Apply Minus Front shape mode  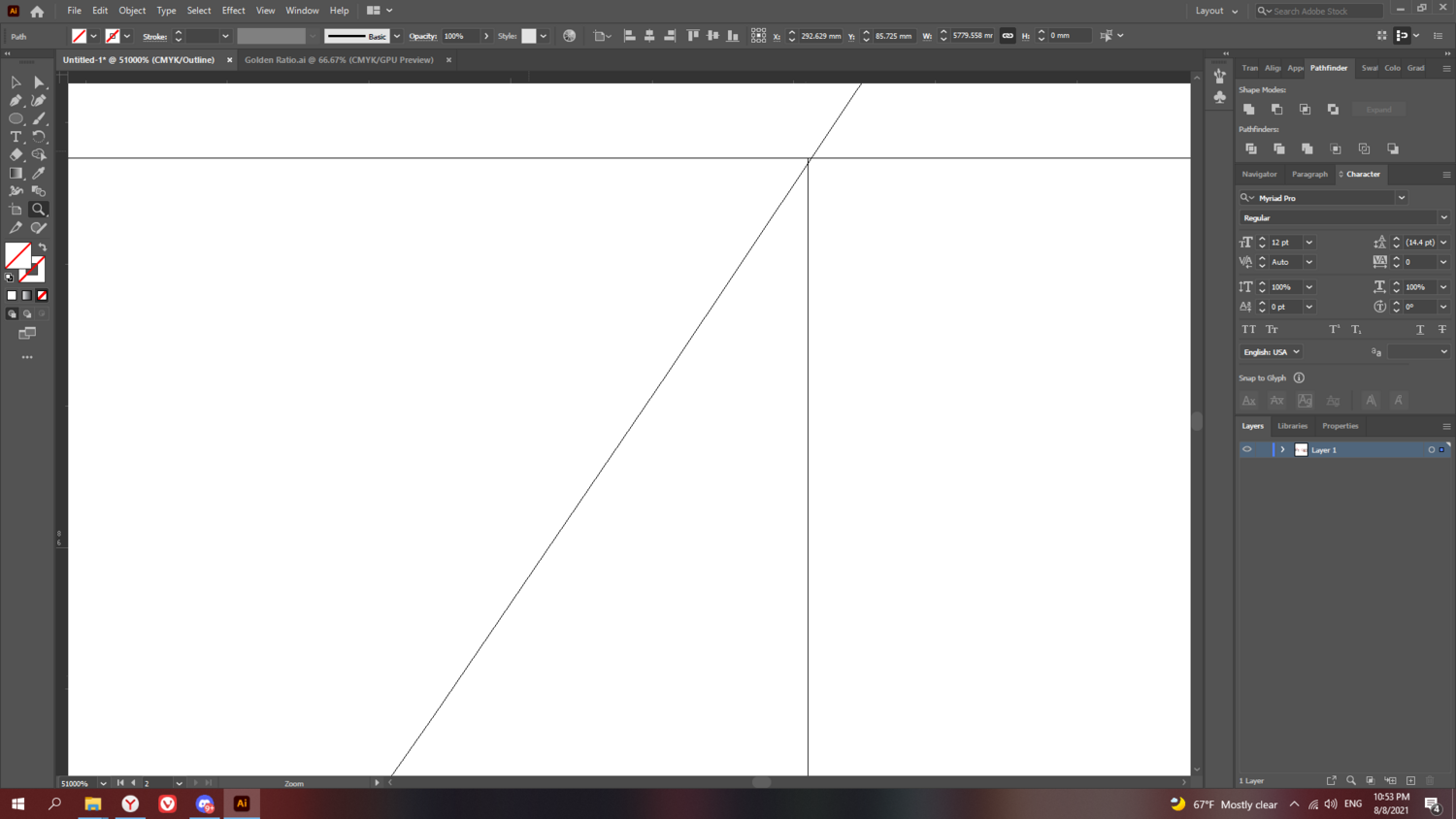pyautogui.click(x=1277, y=110)
